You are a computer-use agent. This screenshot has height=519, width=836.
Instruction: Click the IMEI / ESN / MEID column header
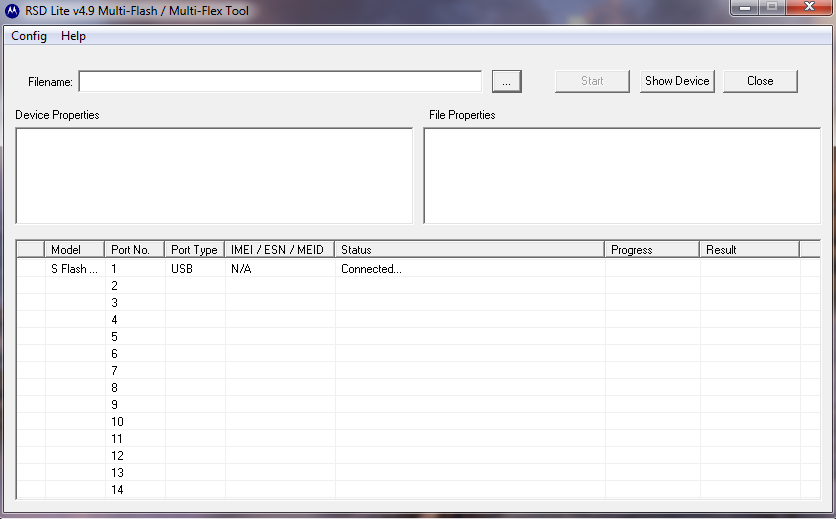[279, 250]
